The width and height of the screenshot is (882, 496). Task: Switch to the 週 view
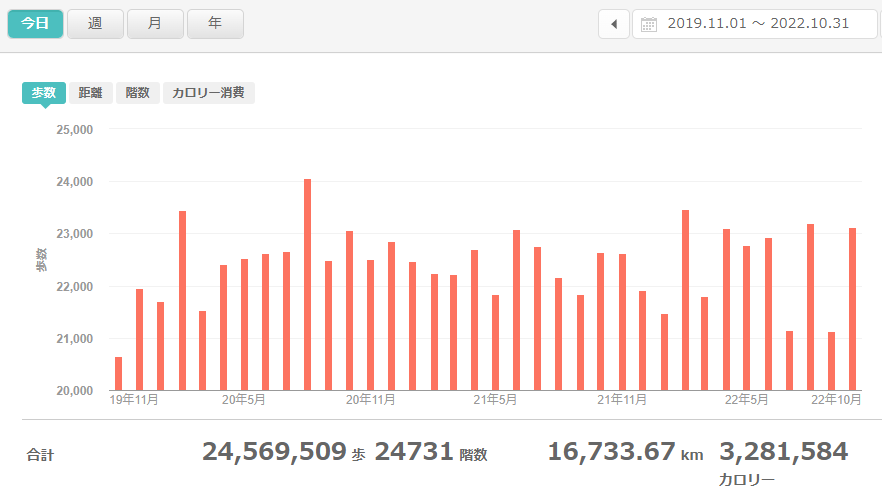(x=95, y=24)
